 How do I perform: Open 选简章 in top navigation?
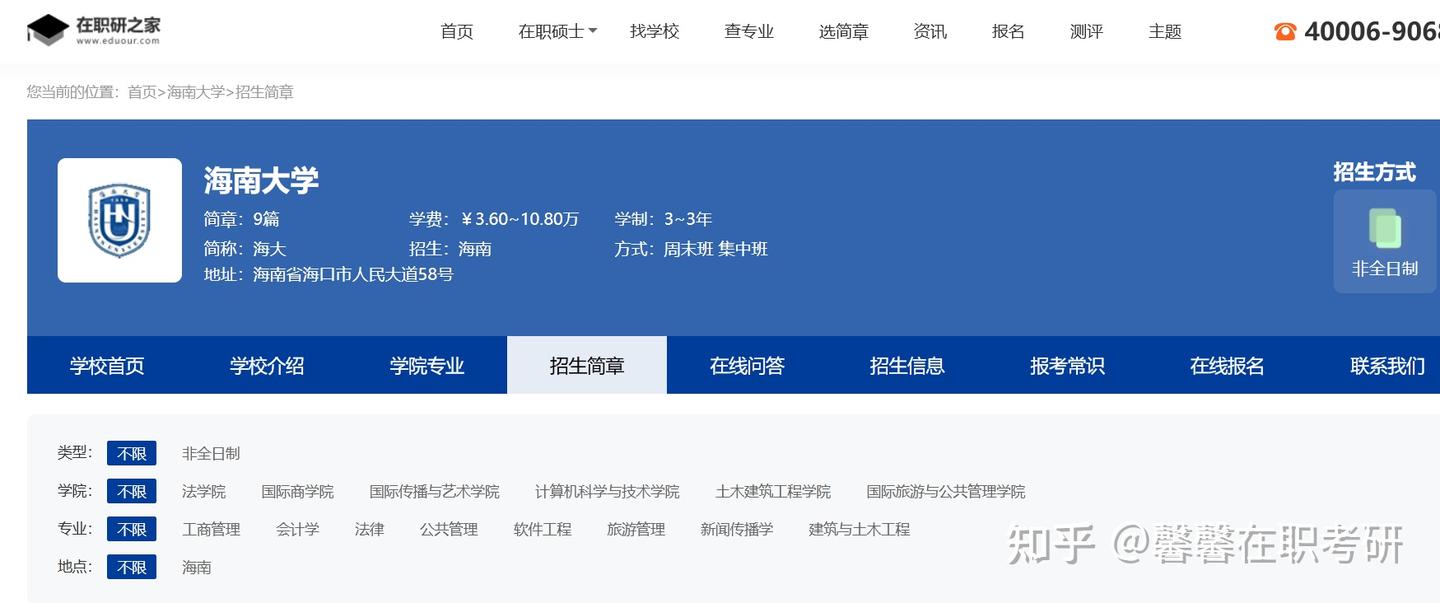coord(844,31)
